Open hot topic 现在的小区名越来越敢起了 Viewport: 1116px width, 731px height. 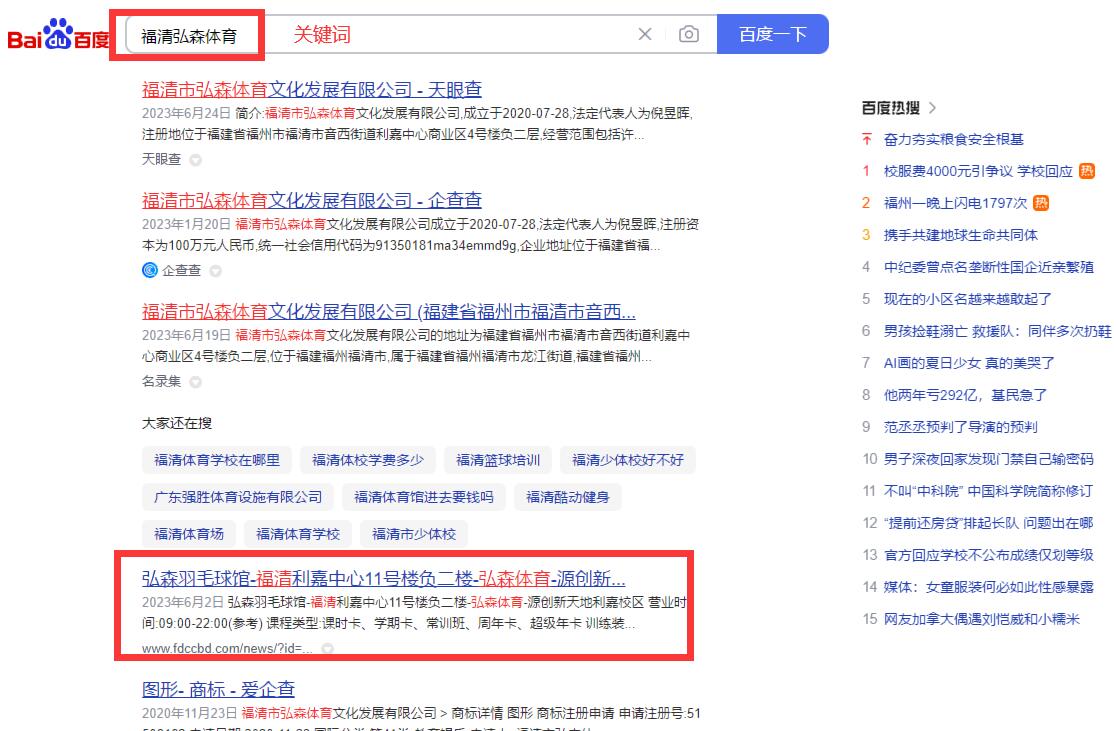967,299
